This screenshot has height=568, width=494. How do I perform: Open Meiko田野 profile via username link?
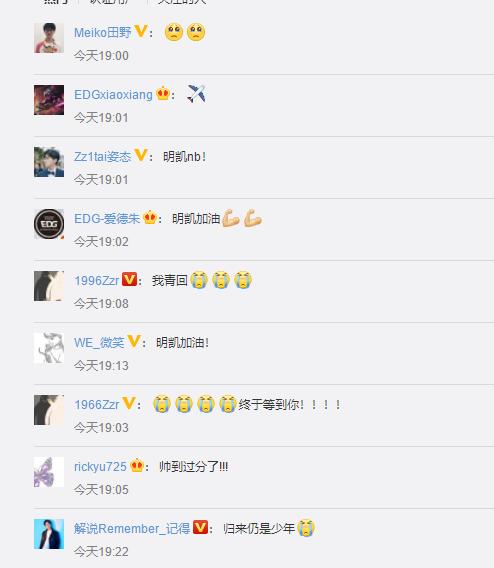(x=103, y=32)
